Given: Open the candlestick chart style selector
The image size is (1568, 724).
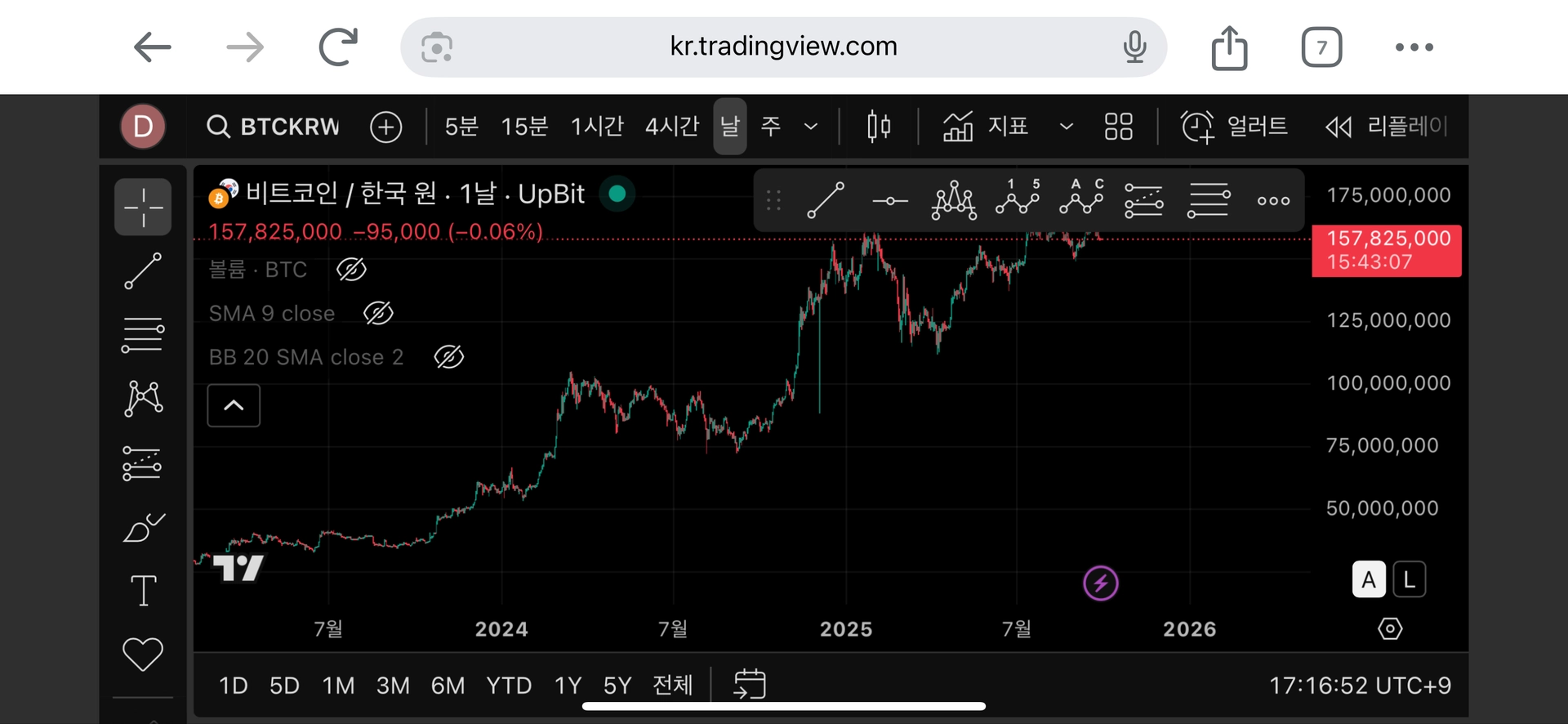Looking at the screenshot, I should click(879, 127).
